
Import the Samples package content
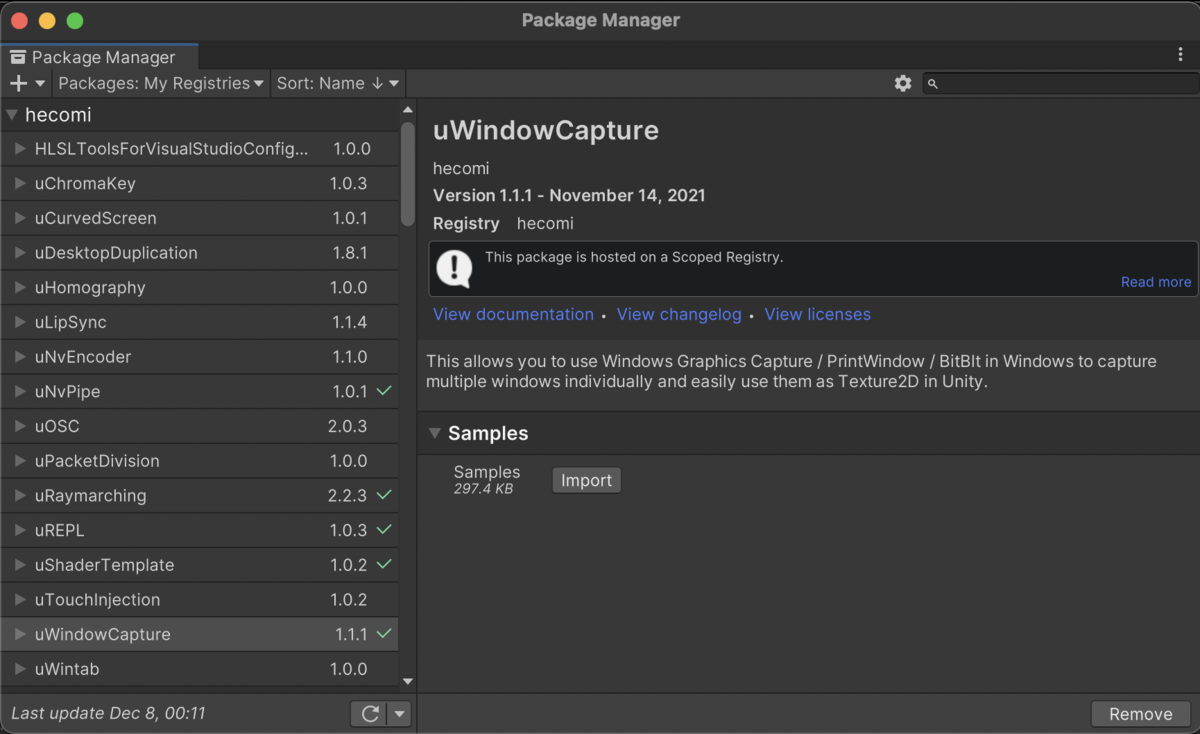pos(586,480)
